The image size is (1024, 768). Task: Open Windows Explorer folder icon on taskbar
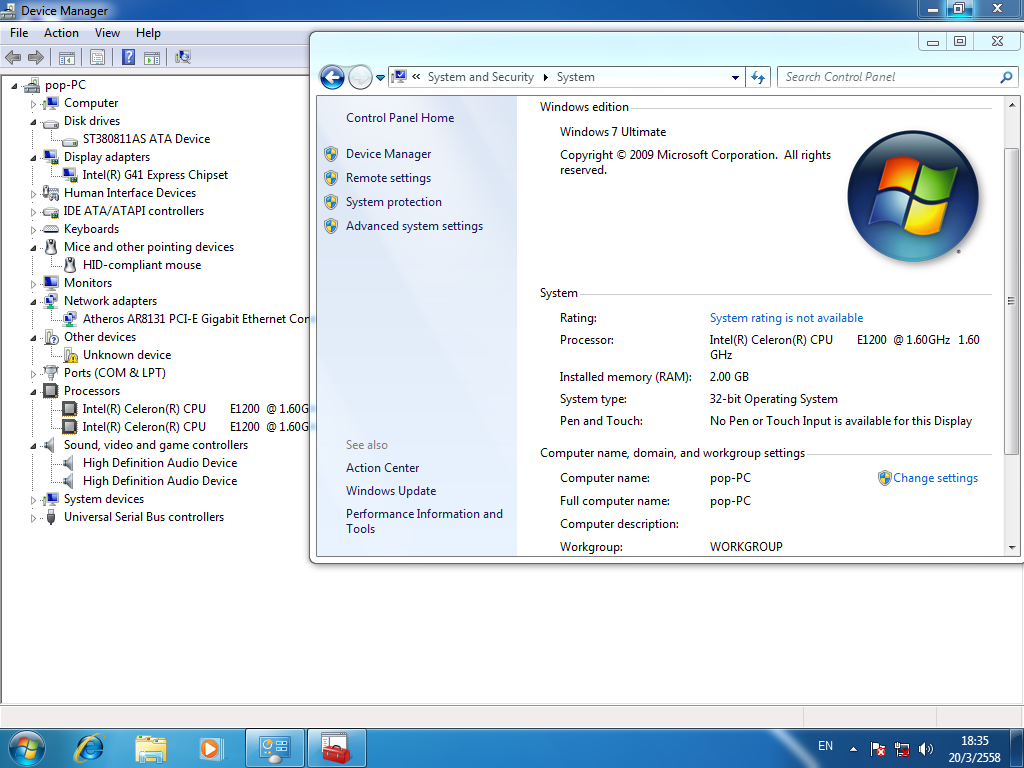pos(151,748)
